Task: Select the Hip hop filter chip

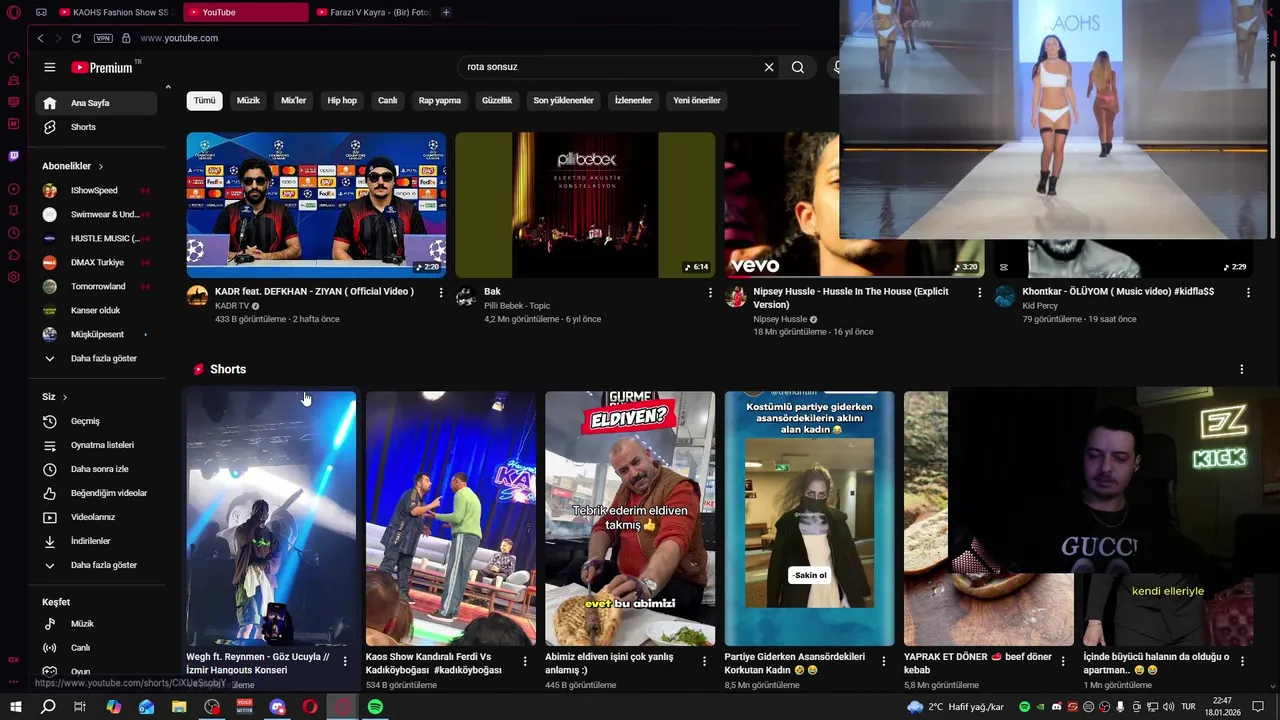Action: coord(342,100)
